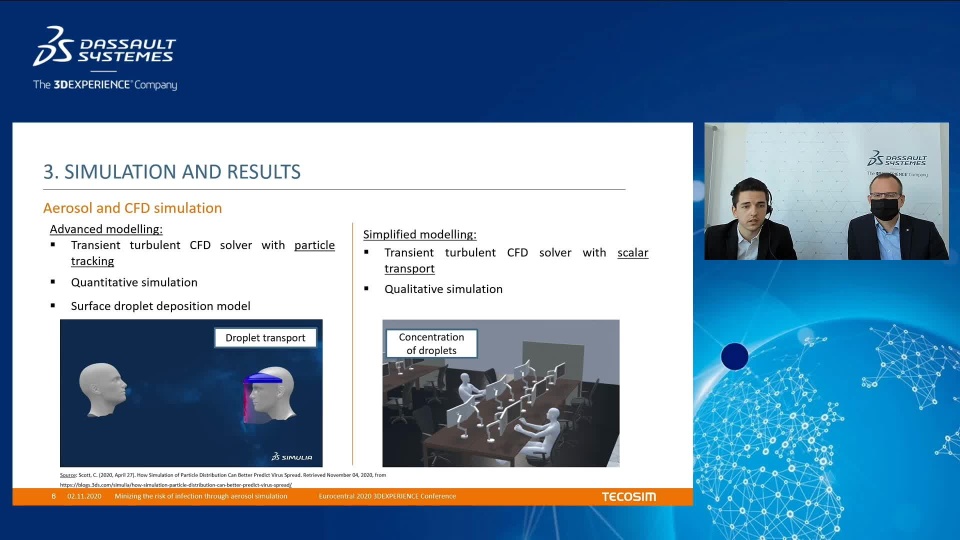Click the unshielded head in the droplet image
Image resolution: width=960 pixels, height=540 pixels.
click(103, 390)
